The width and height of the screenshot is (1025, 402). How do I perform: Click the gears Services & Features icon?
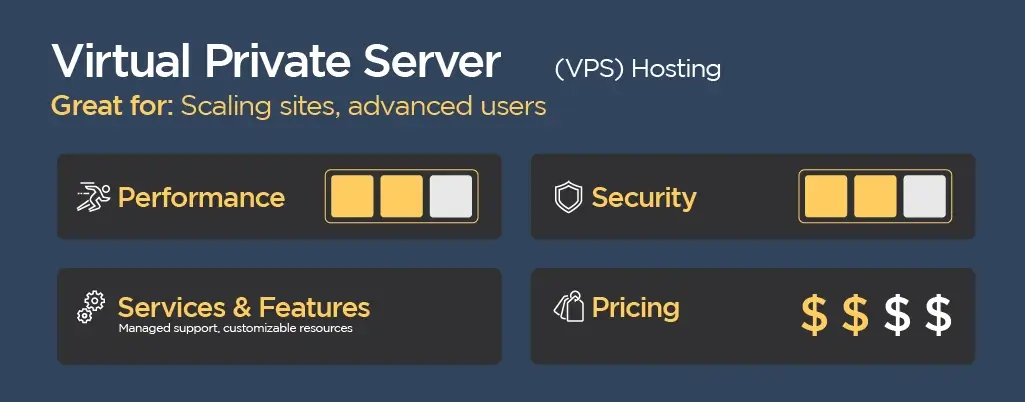point(91,307)
